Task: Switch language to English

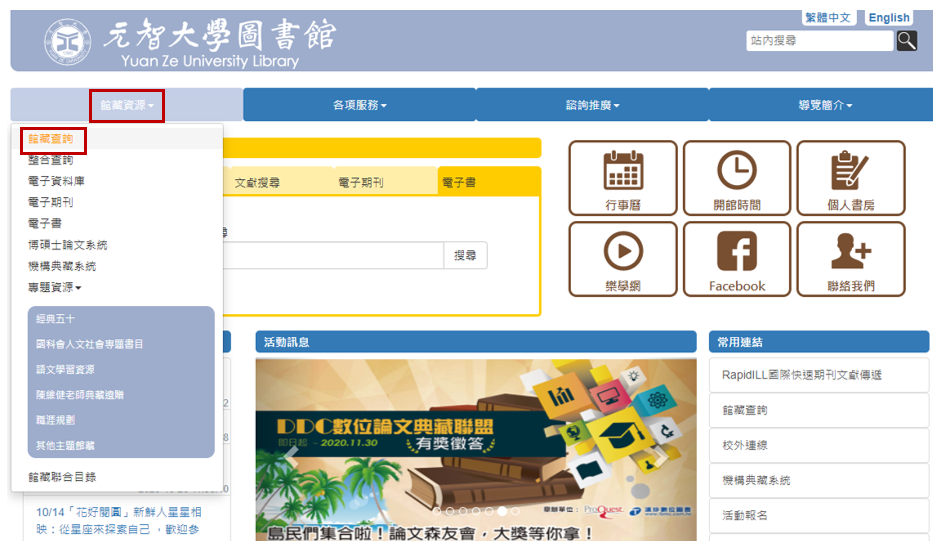Action: (x=888, y=18)
